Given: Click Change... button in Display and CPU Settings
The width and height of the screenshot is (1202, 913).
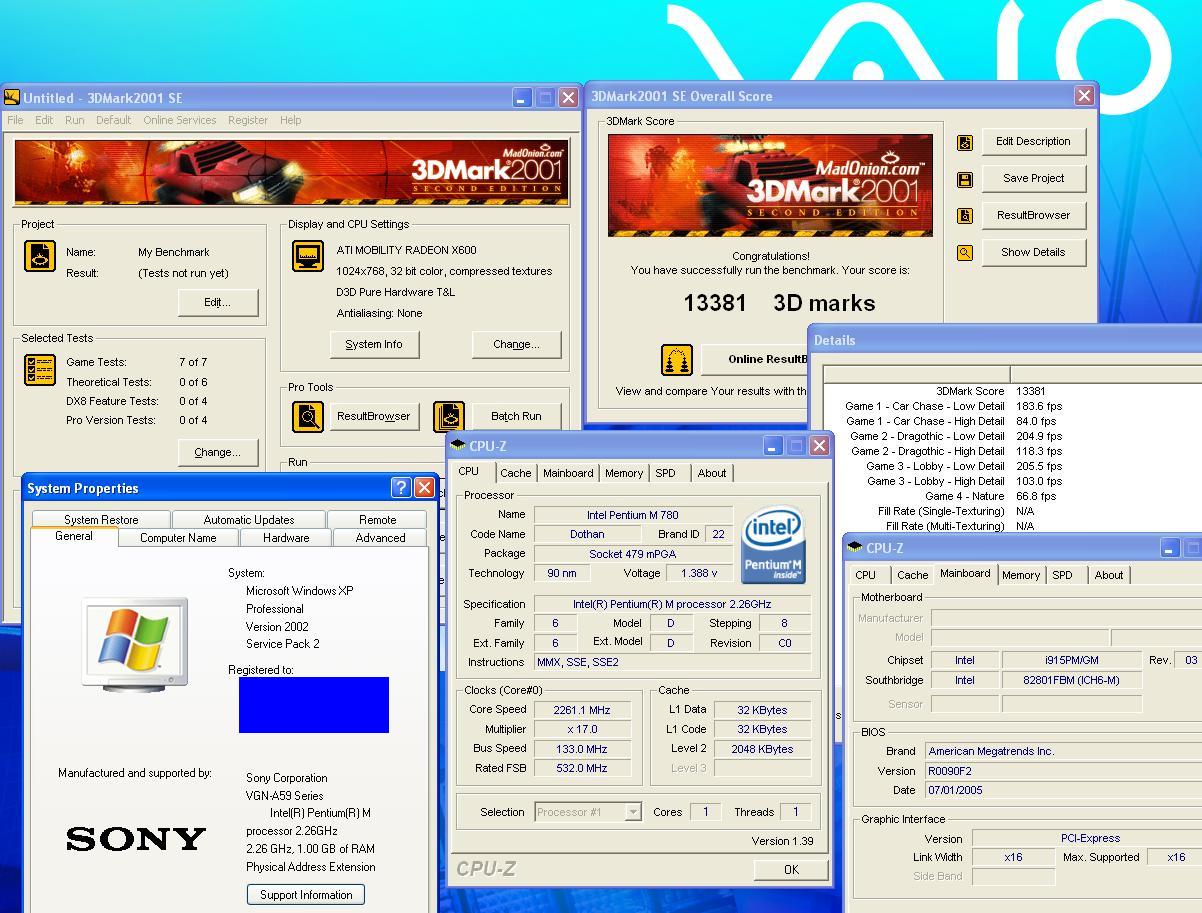Looking at the screenshot, I should point(516,344).
